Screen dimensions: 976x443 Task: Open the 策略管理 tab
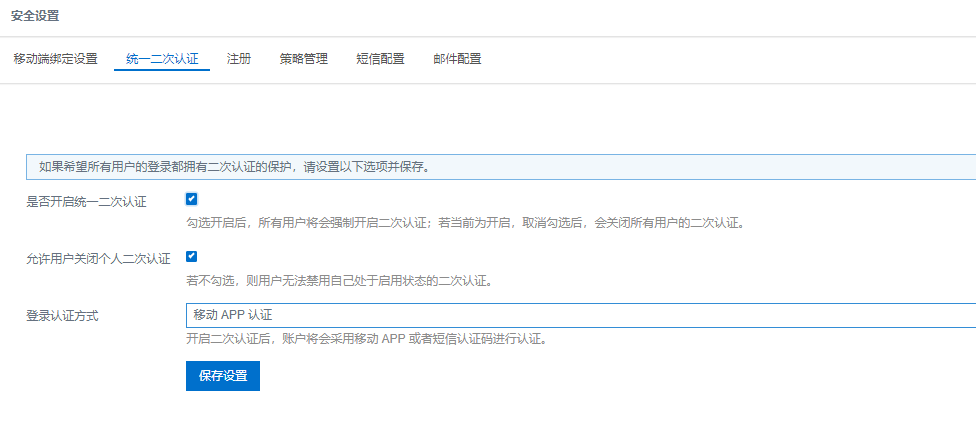pyautogui.click(x=304, y=59)
